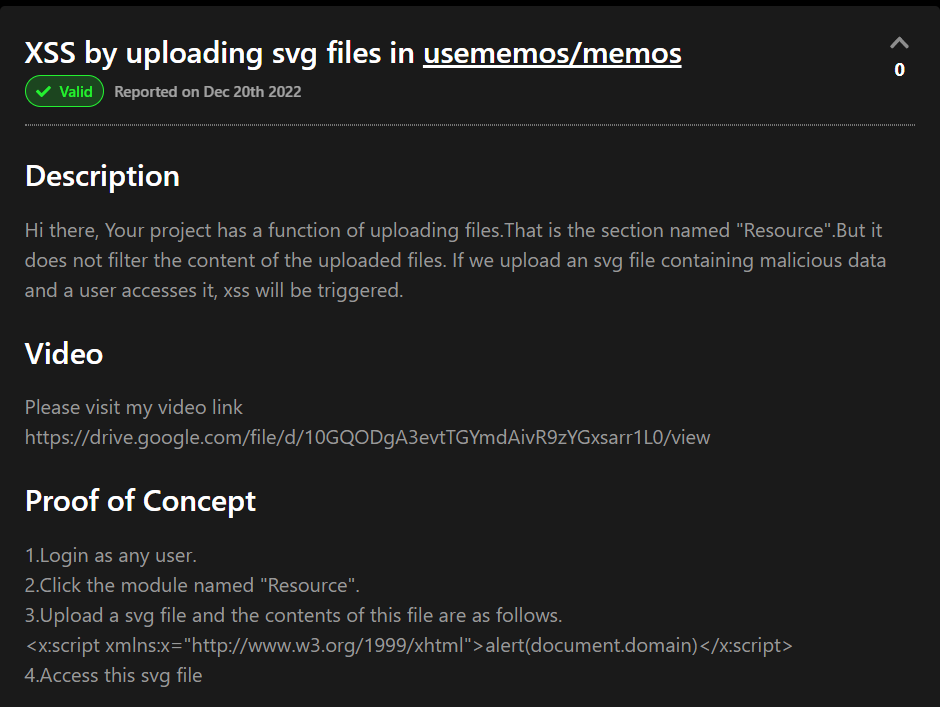Click the line starting 'does not filter'

[456, 260]
